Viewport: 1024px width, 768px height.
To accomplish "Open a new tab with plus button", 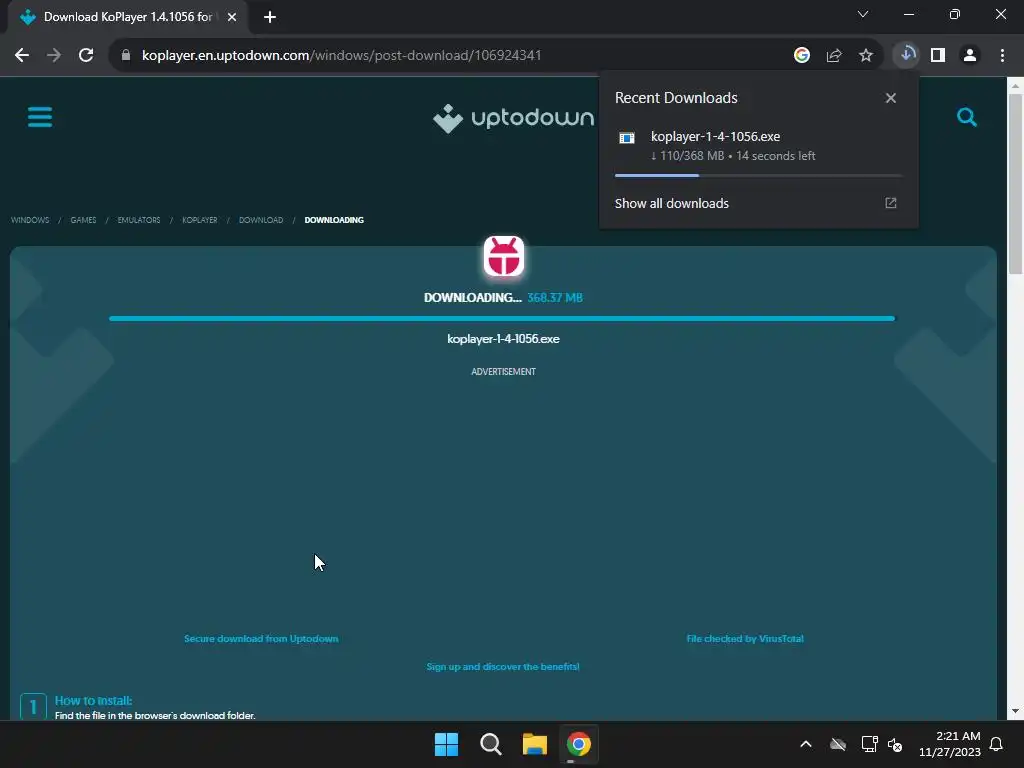I will tap(270, 17).
